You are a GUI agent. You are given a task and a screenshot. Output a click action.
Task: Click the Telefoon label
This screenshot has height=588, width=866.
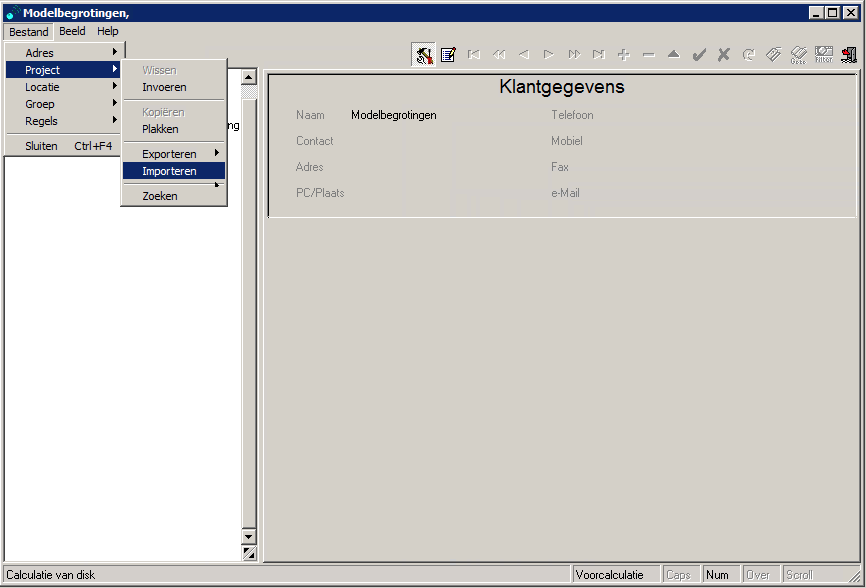click(x=572, y=115)
